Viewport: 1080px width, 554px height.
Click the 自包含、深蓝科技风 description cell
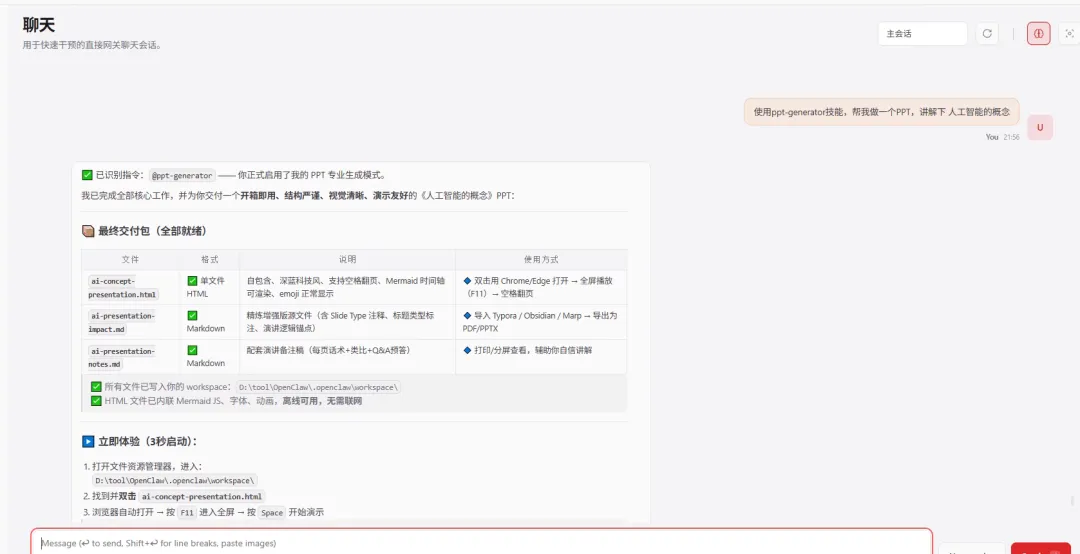(x=347, y=287)
